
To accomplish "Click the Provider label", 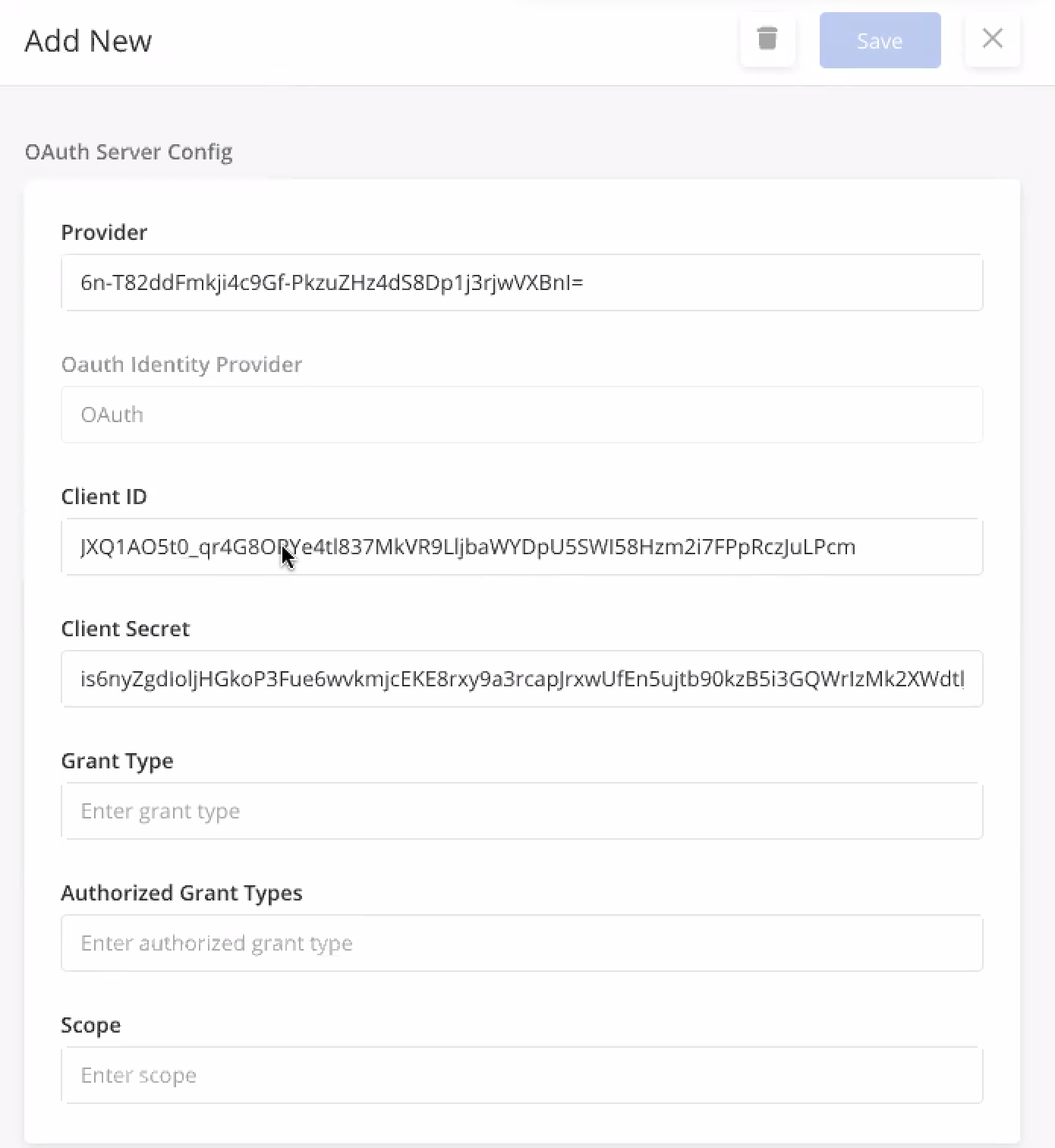I will click(104, 232).
